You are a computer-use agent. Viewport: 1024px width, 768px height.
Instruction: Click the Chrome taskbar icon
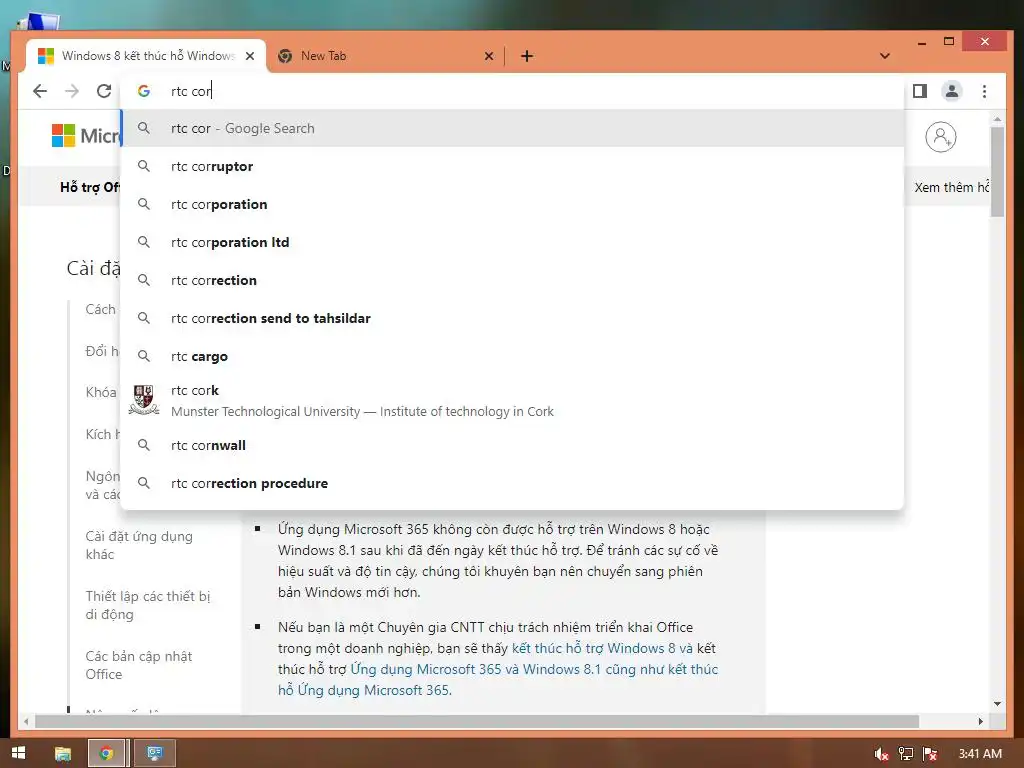click(x=106, y=754)
